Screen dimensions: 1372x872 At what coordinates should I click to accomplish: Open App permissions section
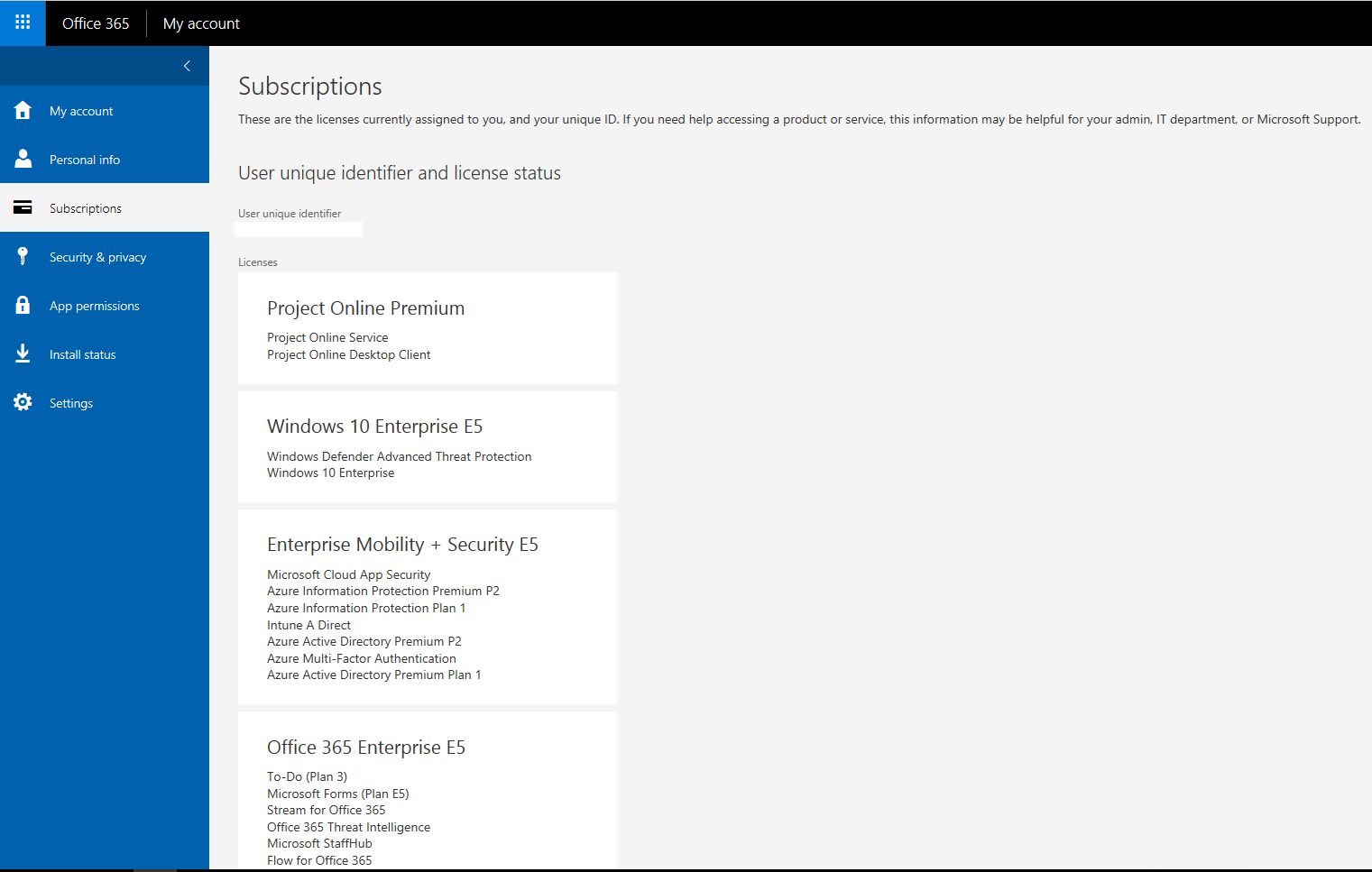click(105, 305)
